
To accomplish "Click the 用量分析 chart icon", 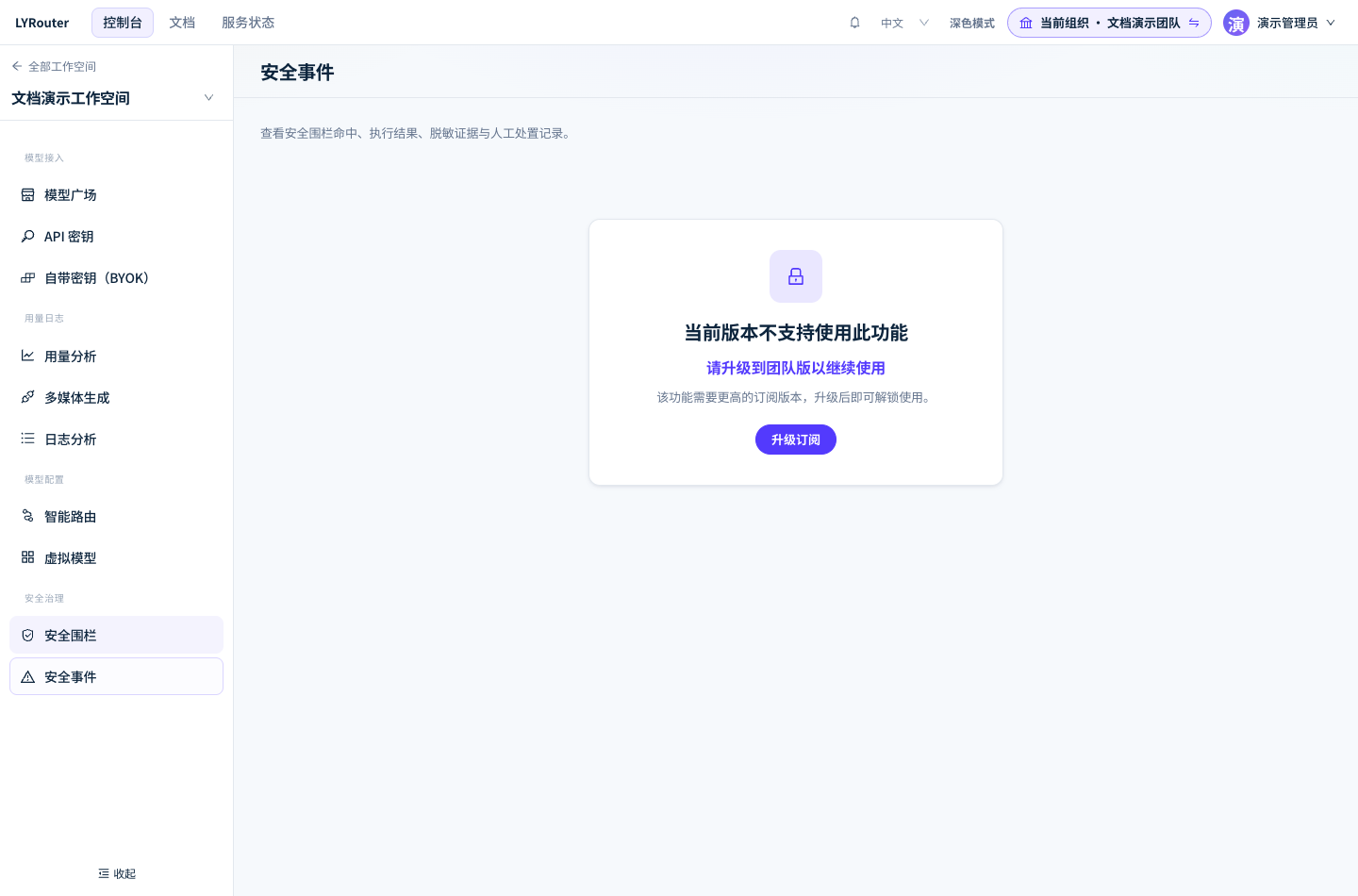I will tap(28, 357).
